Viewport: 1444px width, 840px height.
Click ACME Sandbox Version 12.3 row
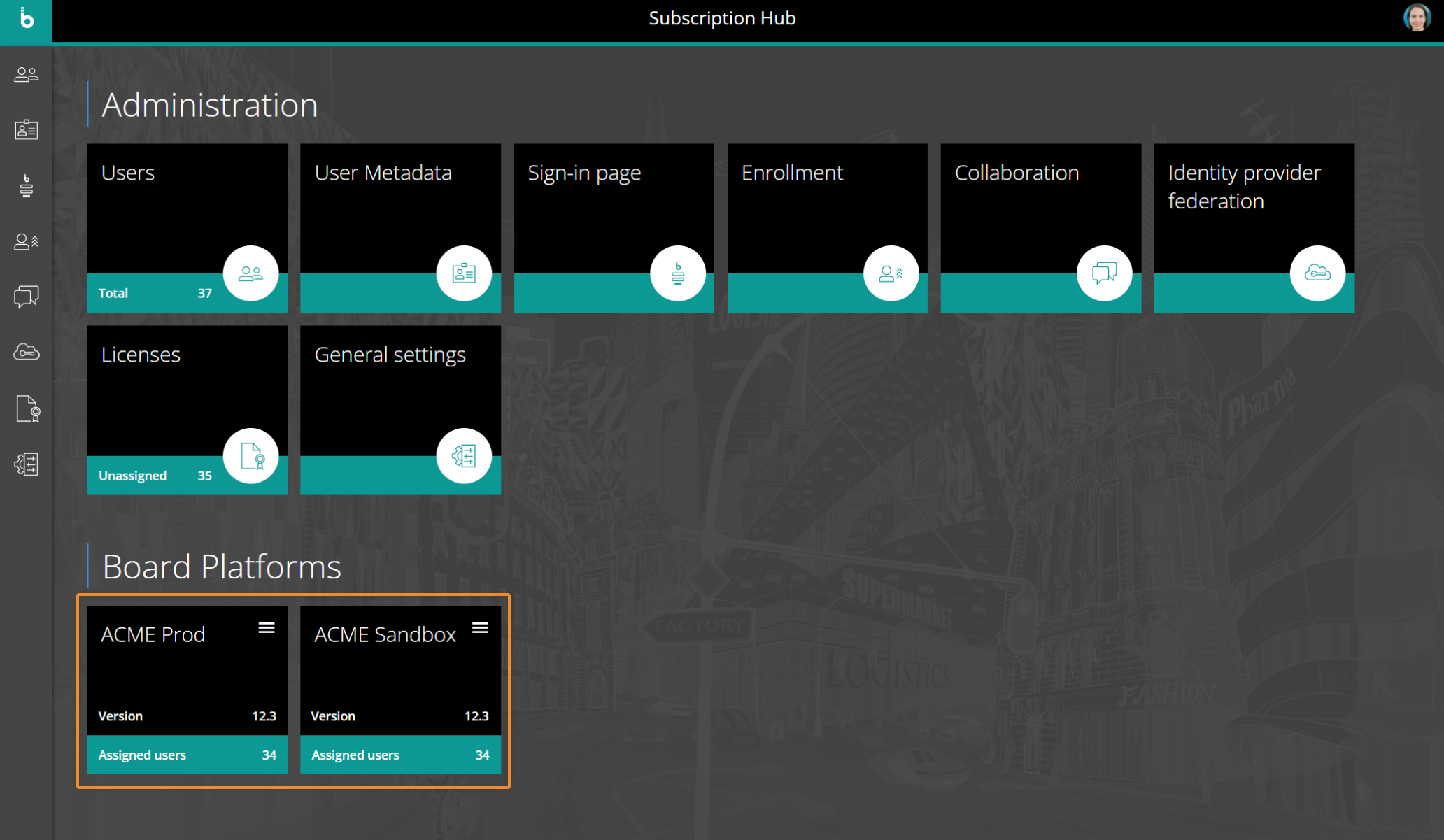(x=400, y=716)
